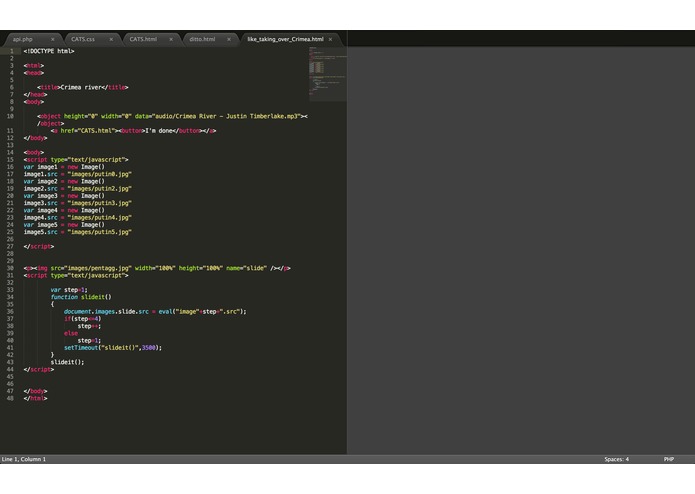Switch to the CATS.css tab
Image resolution: width=695 pixels, height=494 pixels.
click(83, 39)
